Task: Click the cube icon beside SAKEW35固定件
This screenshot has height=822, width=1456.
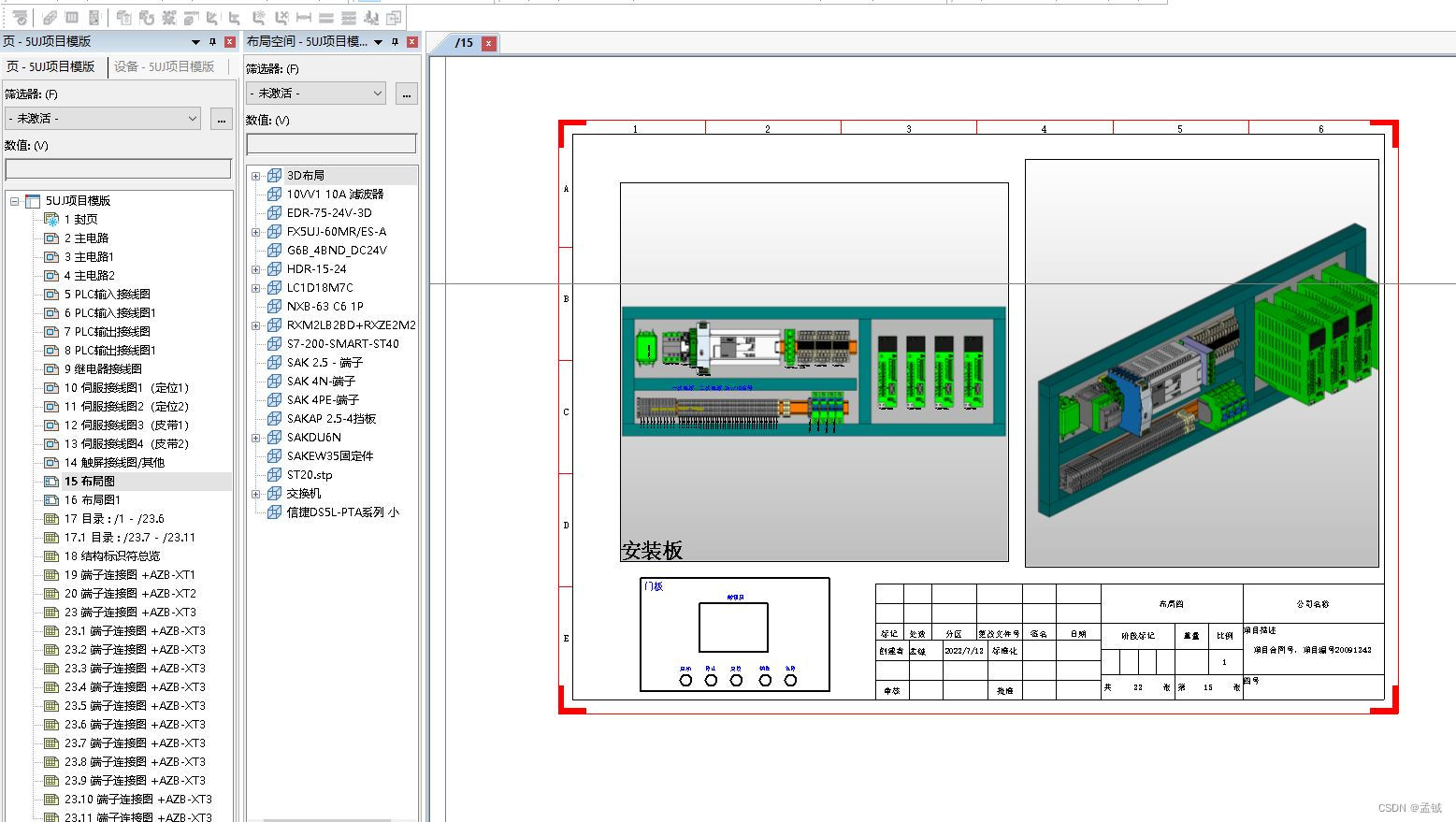Action: click(274, 455)
